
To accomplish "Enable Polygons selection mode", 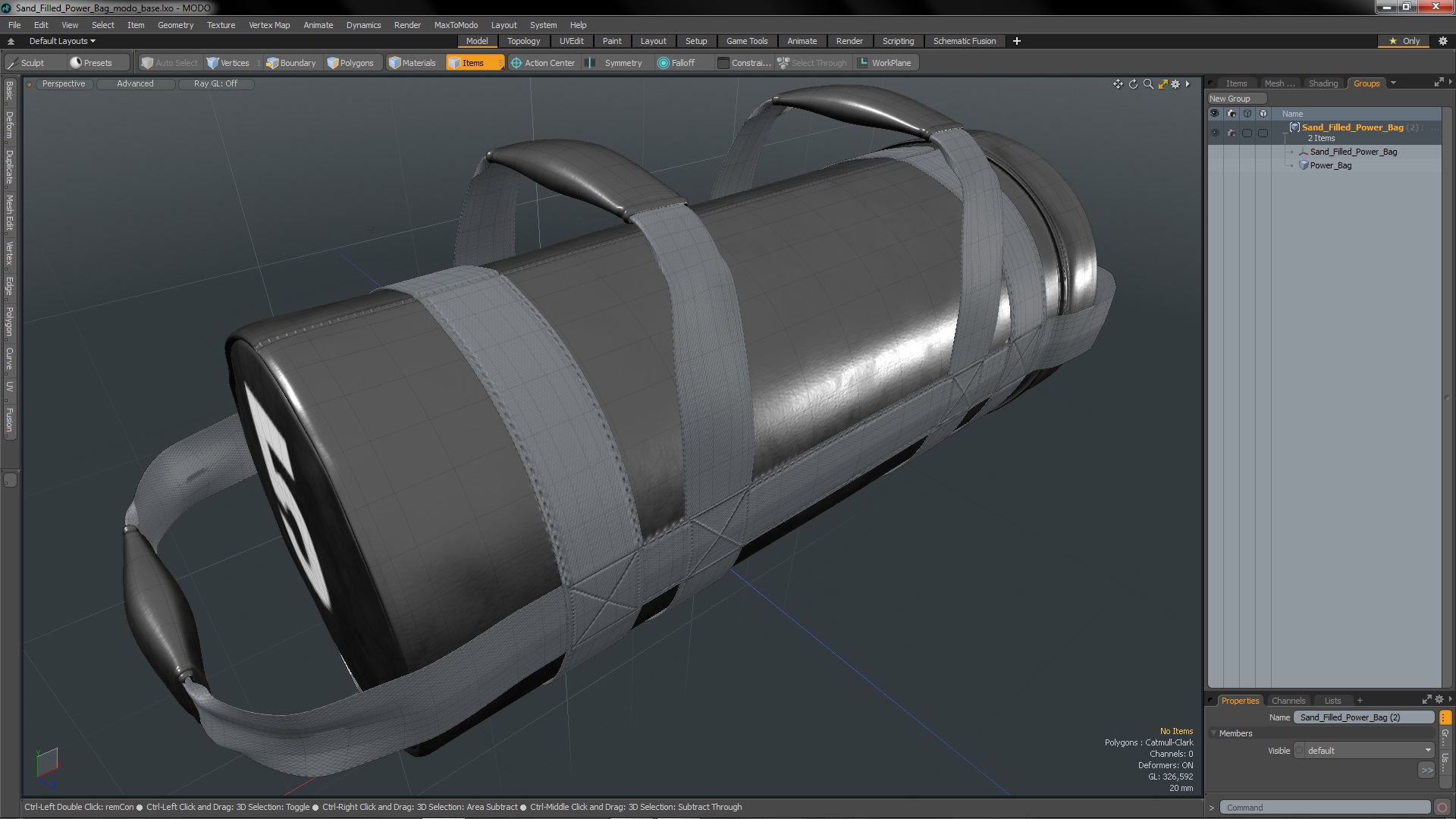I will 350,63.
